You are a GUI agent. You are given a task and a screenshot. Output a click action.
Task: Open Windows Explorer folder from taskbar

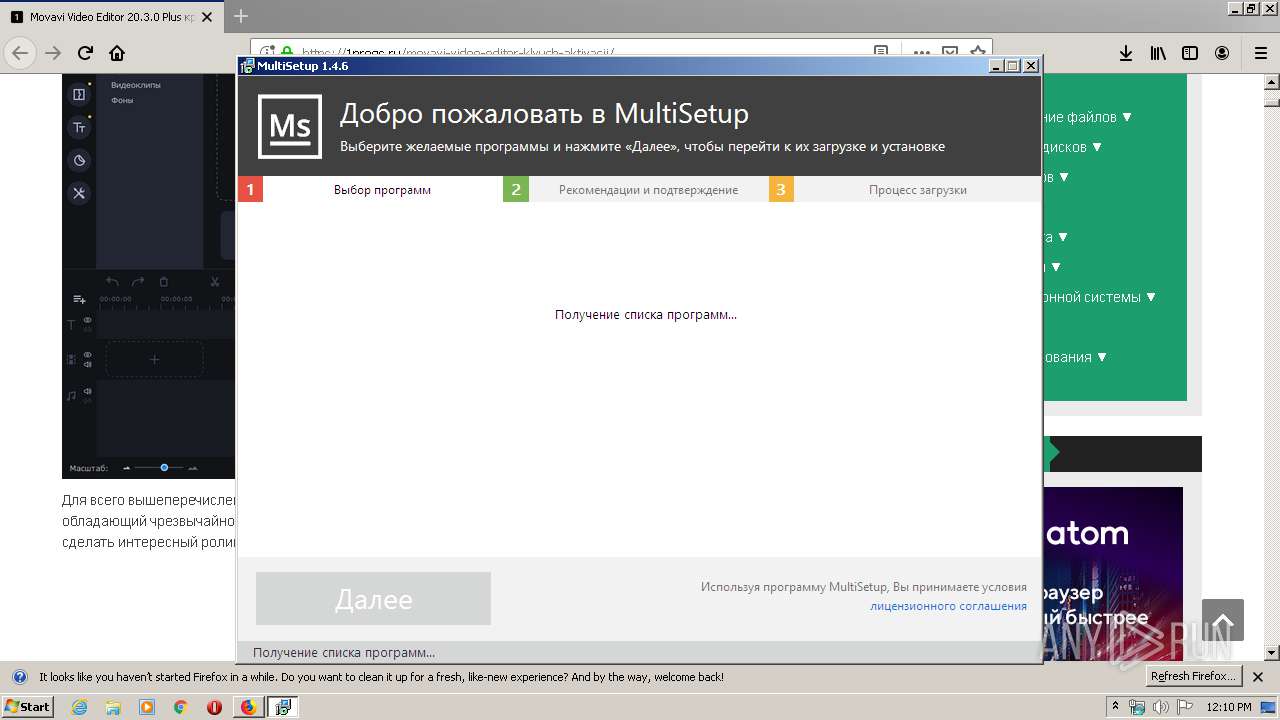click(x=113, y=707)
